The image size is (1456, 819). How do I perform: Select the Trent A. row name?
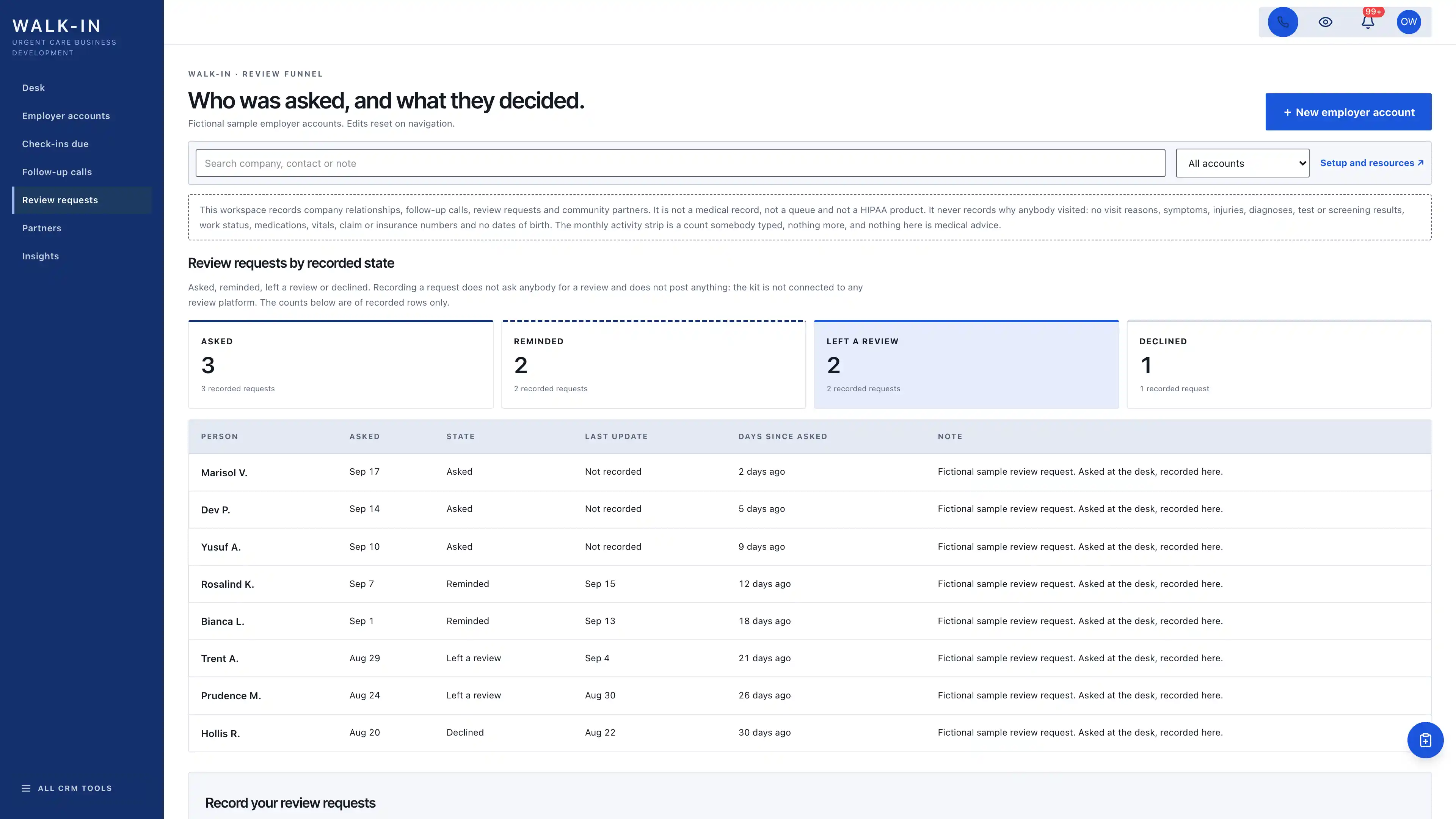point(219,659)
